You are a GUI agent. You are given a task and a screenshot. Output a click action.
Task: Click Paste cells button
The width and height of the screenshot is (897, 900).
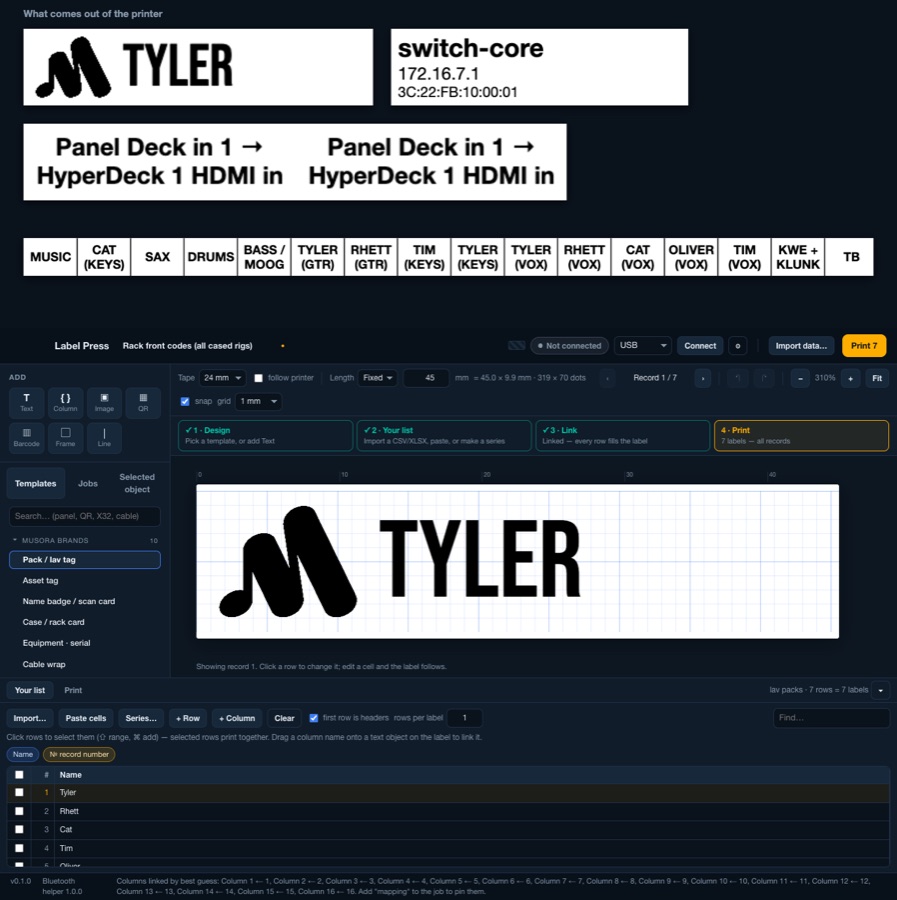pyautogui.click(x=86, y=718)
